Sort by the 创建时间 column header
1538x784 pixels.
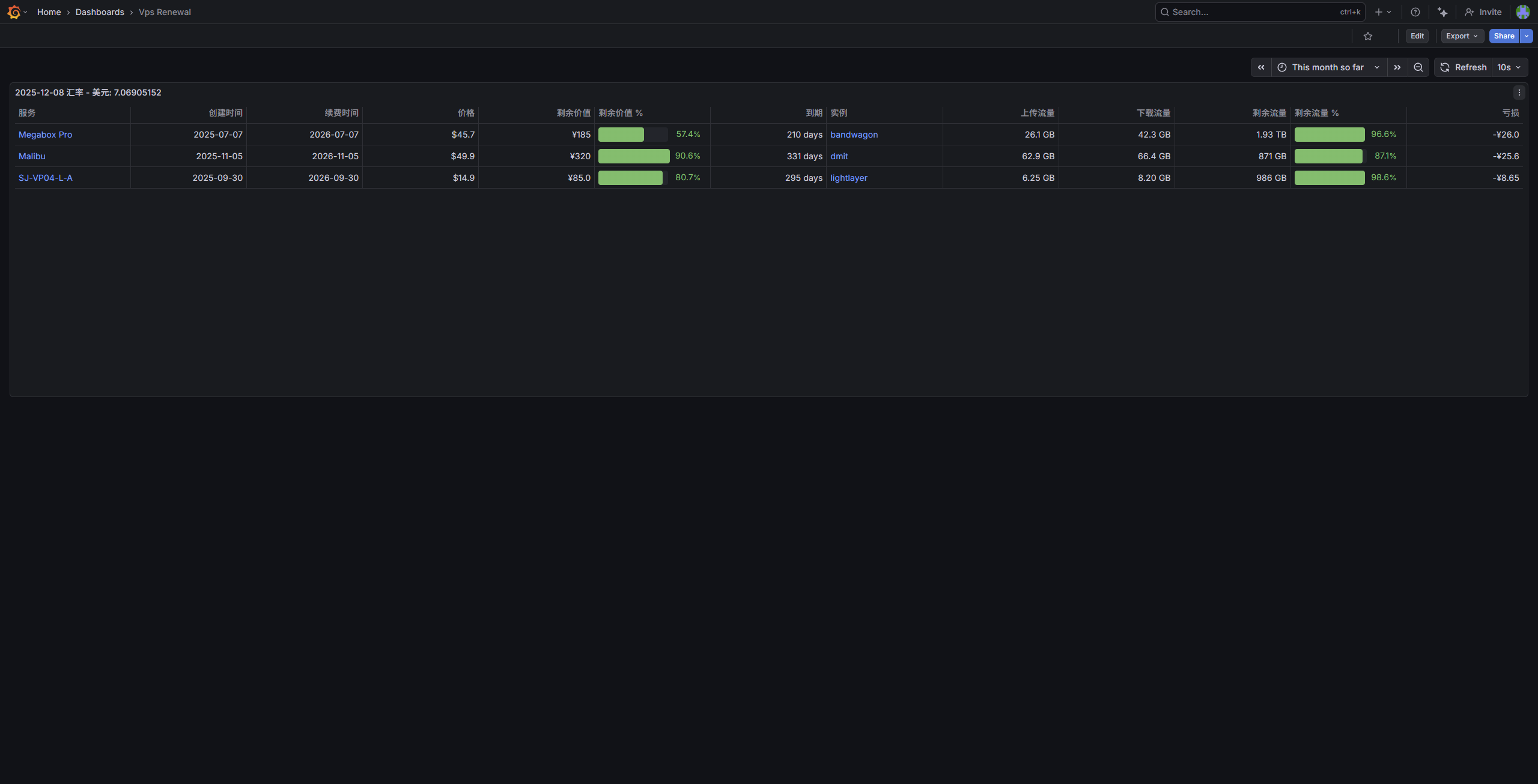225,113
